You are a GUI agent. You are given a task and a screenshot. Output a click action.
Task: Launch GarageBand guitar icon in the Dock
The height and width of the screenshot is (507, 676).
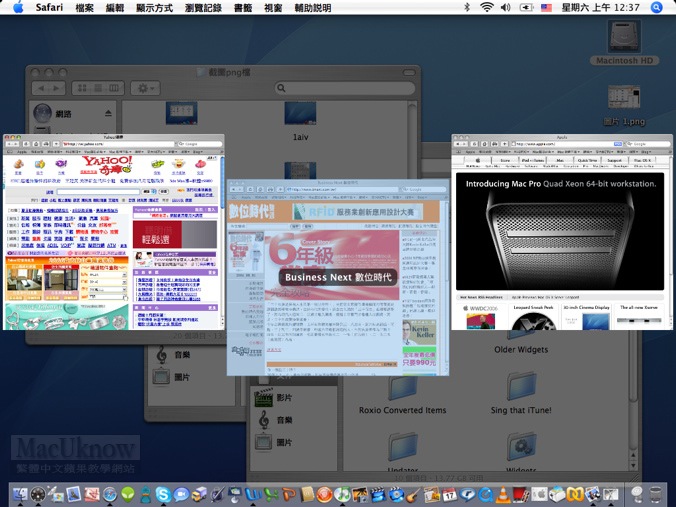pyautogui.click(x=413, y=494)
